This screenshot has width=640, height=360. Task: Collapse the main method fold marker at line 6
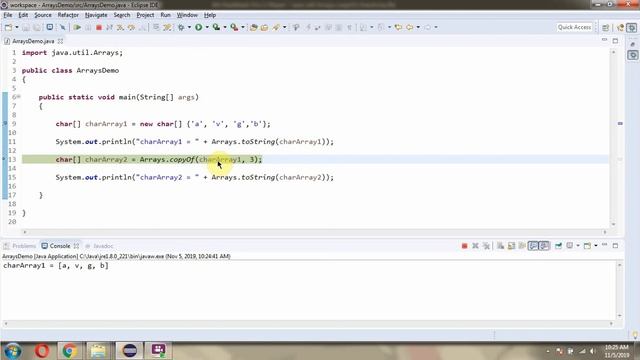pos(19,97)
